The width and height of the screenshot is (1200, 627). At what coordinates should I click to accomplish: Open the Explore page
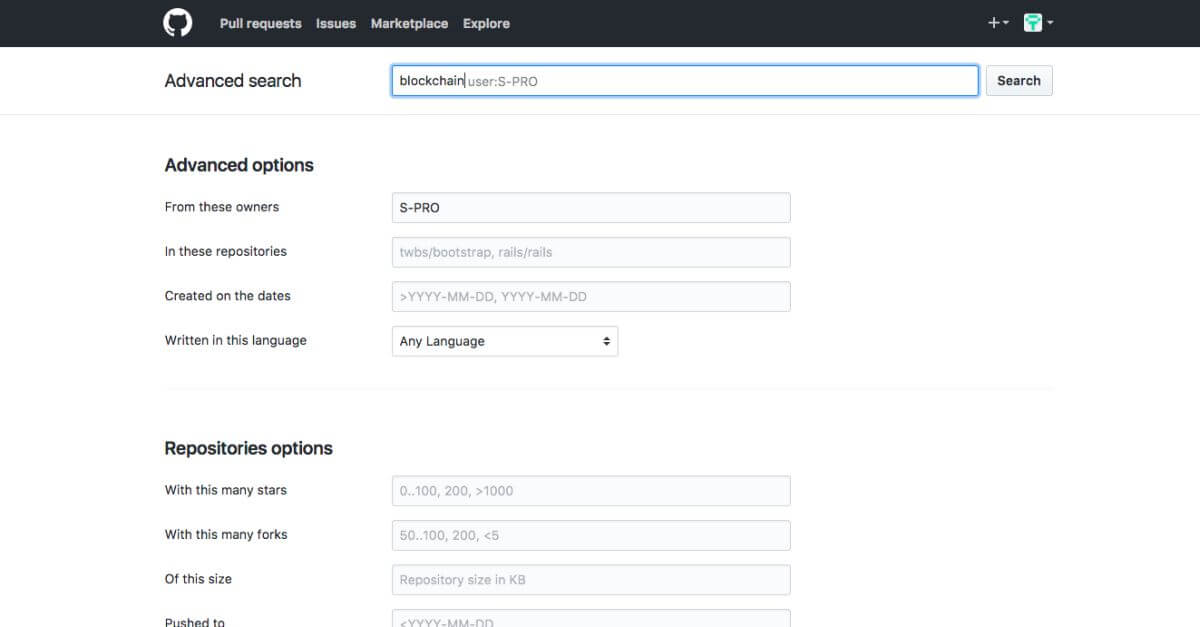[x=486, y=23]
